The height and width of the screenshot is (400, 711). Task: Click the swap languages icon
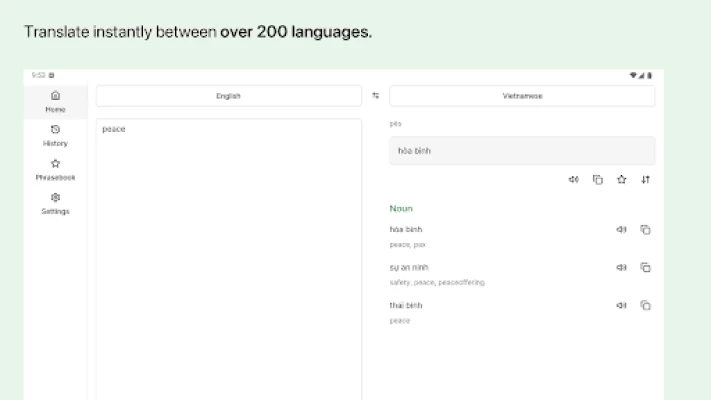(x=376, y=96)
